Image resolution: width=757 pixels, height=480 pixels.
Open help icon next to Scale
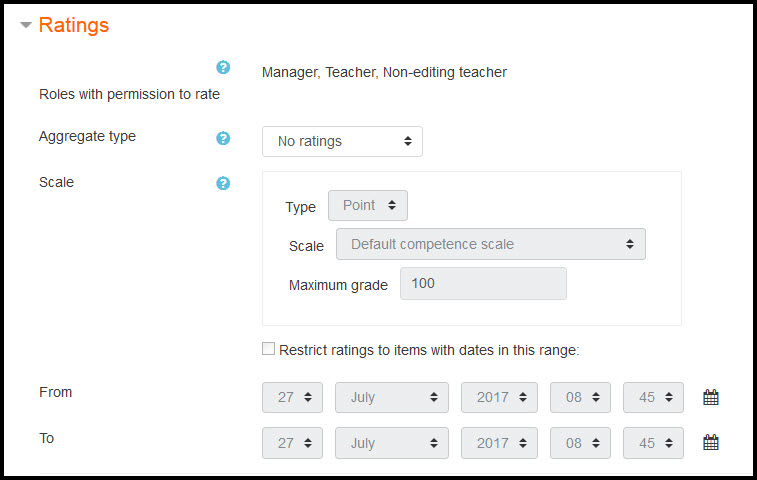(x=223, y=183)
